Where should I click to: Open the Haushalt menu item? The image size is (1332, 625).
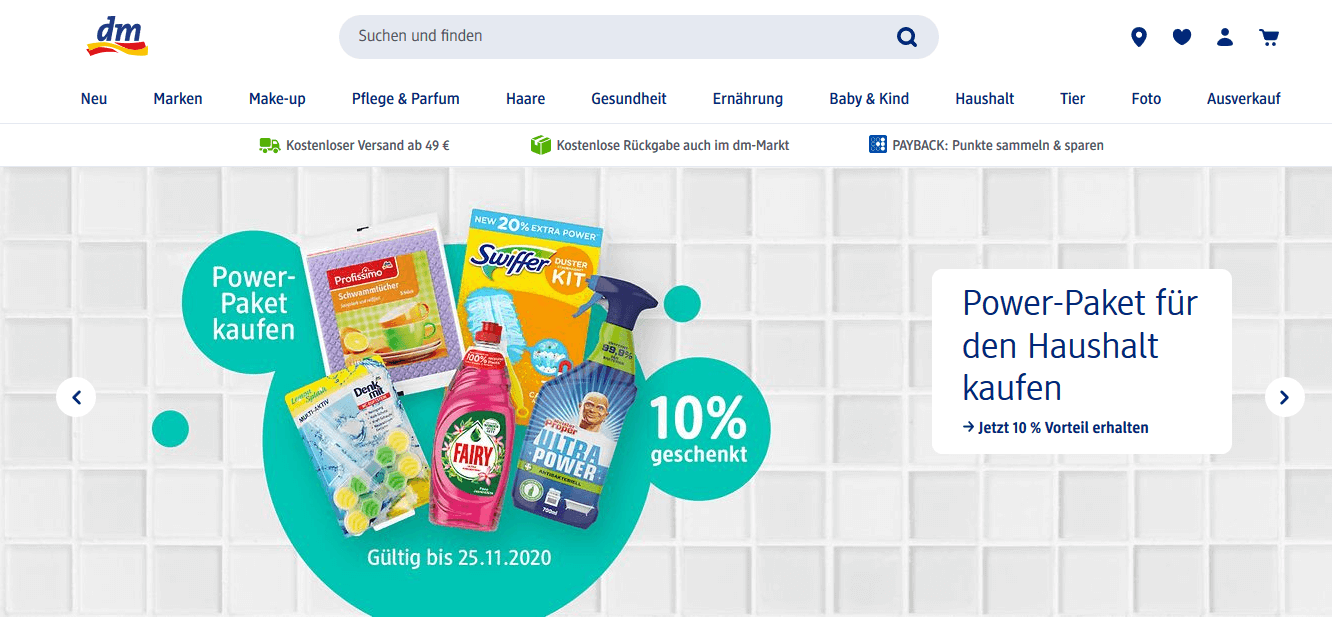(x=984, y=98)
